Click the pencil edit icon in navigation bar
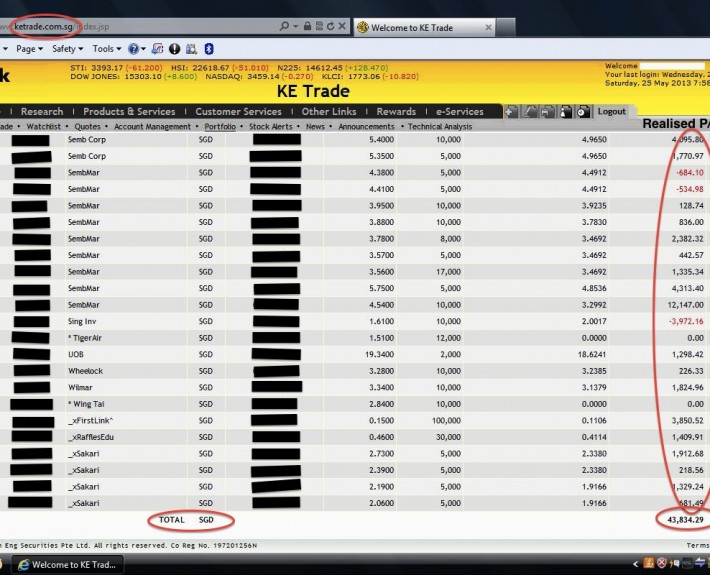The height and width of the screenshot is (575, 710). pos(530,112)
